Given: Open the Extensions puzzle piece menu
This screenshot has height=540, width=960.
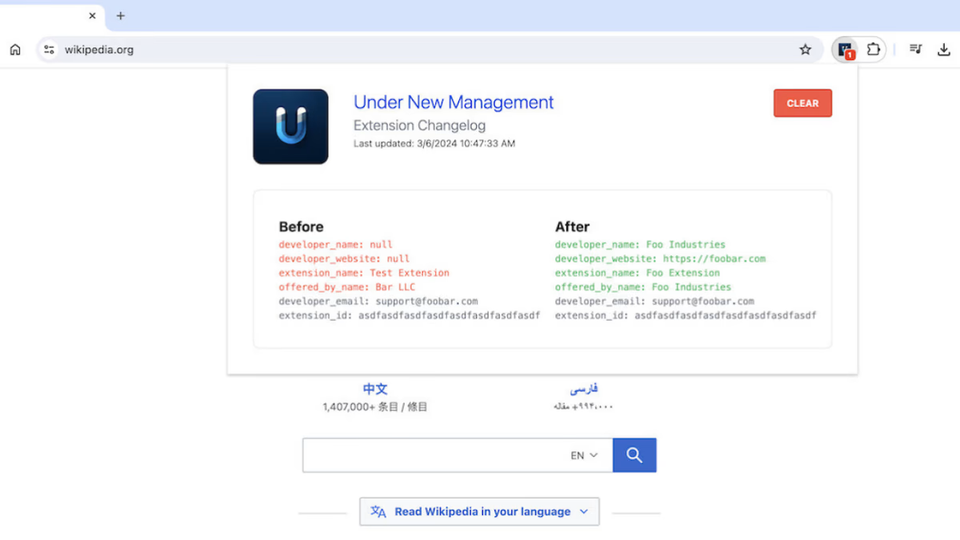Looking at the screenshot, I should [874, 50].
